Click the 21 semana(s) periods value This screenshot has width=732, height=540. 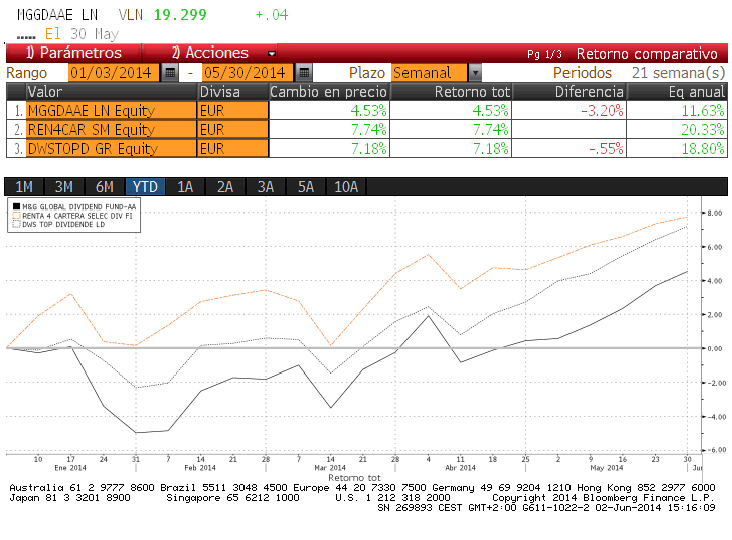pyautogui.click(x=679, y=73)
